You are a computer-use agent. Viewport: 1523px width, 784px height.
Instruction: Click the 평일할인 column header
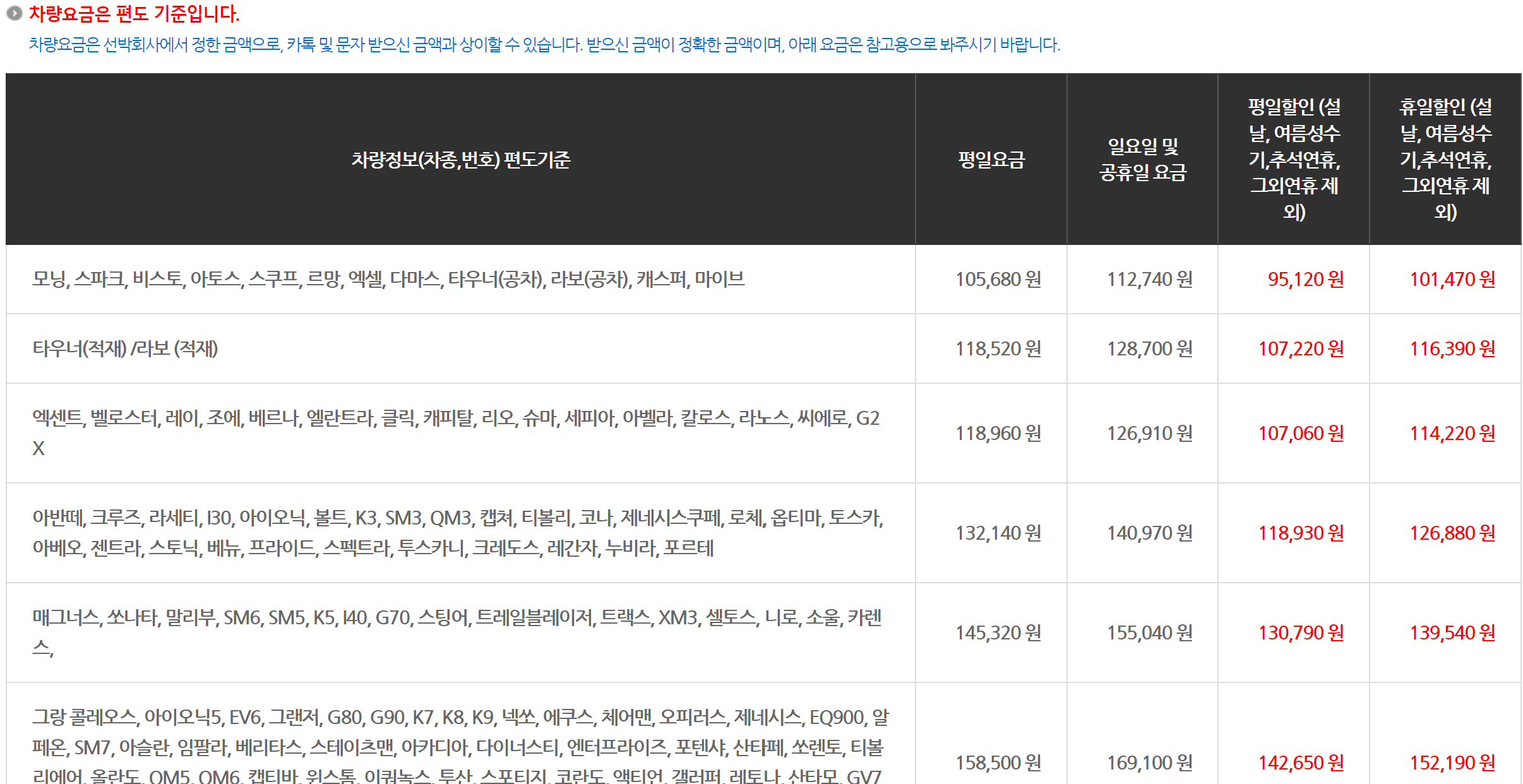1294,160
